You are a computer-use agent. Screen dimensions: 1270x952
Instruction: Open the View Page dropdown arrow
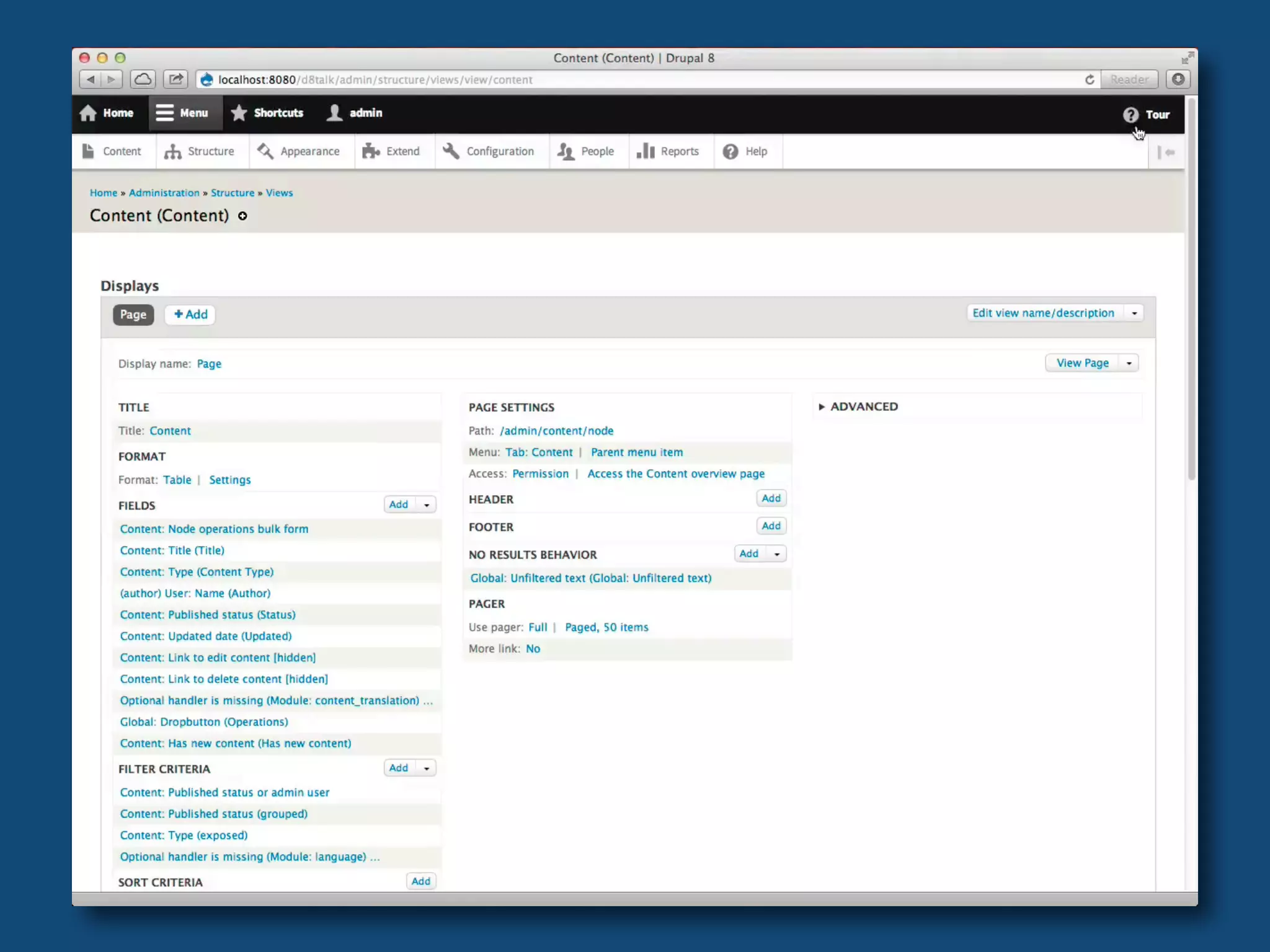[x=1129, y=363]
